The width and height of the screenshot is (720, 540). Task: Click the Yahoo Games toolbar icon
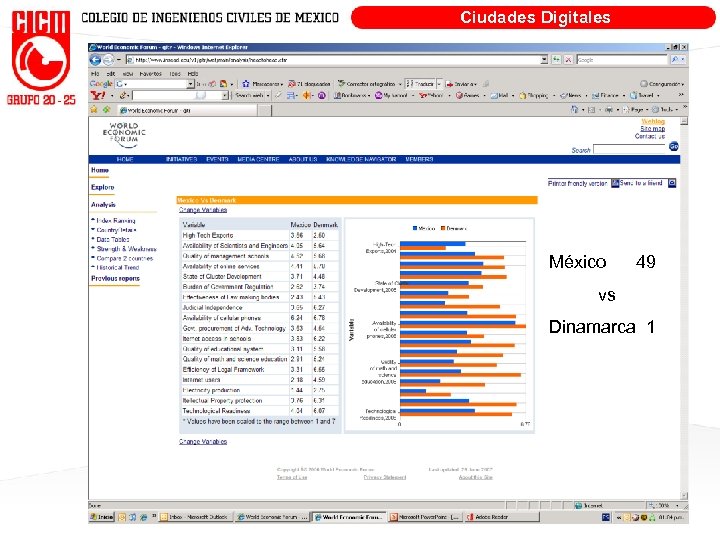467,96
